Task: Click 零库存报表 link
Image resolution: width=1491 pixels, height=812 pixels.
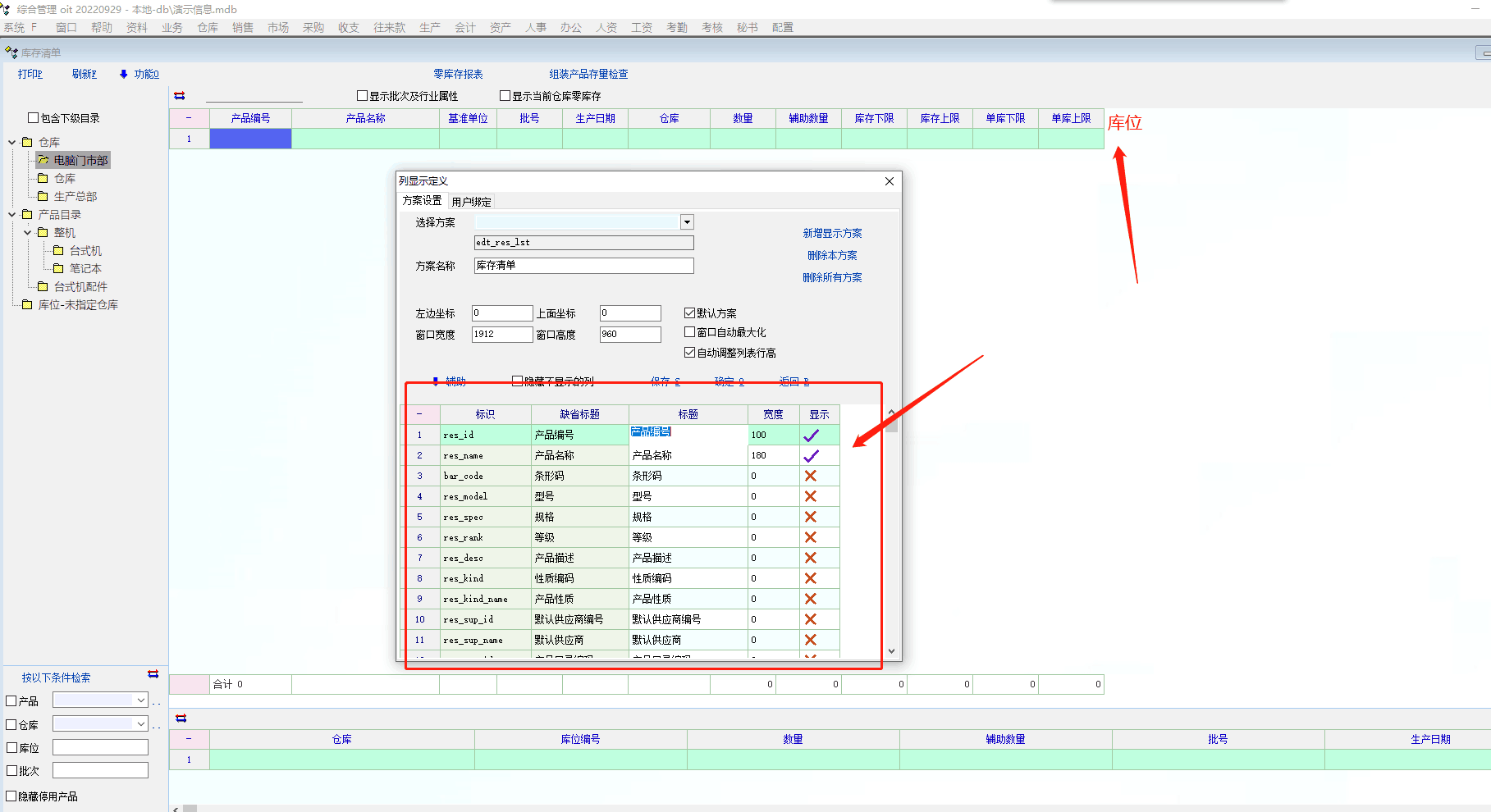Action: point(458,74)
